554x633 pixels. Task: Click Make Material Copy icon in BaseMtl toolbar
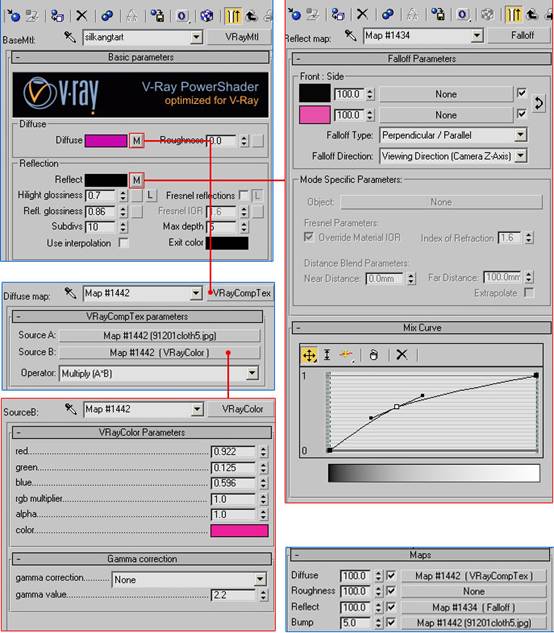click(107, 16)
